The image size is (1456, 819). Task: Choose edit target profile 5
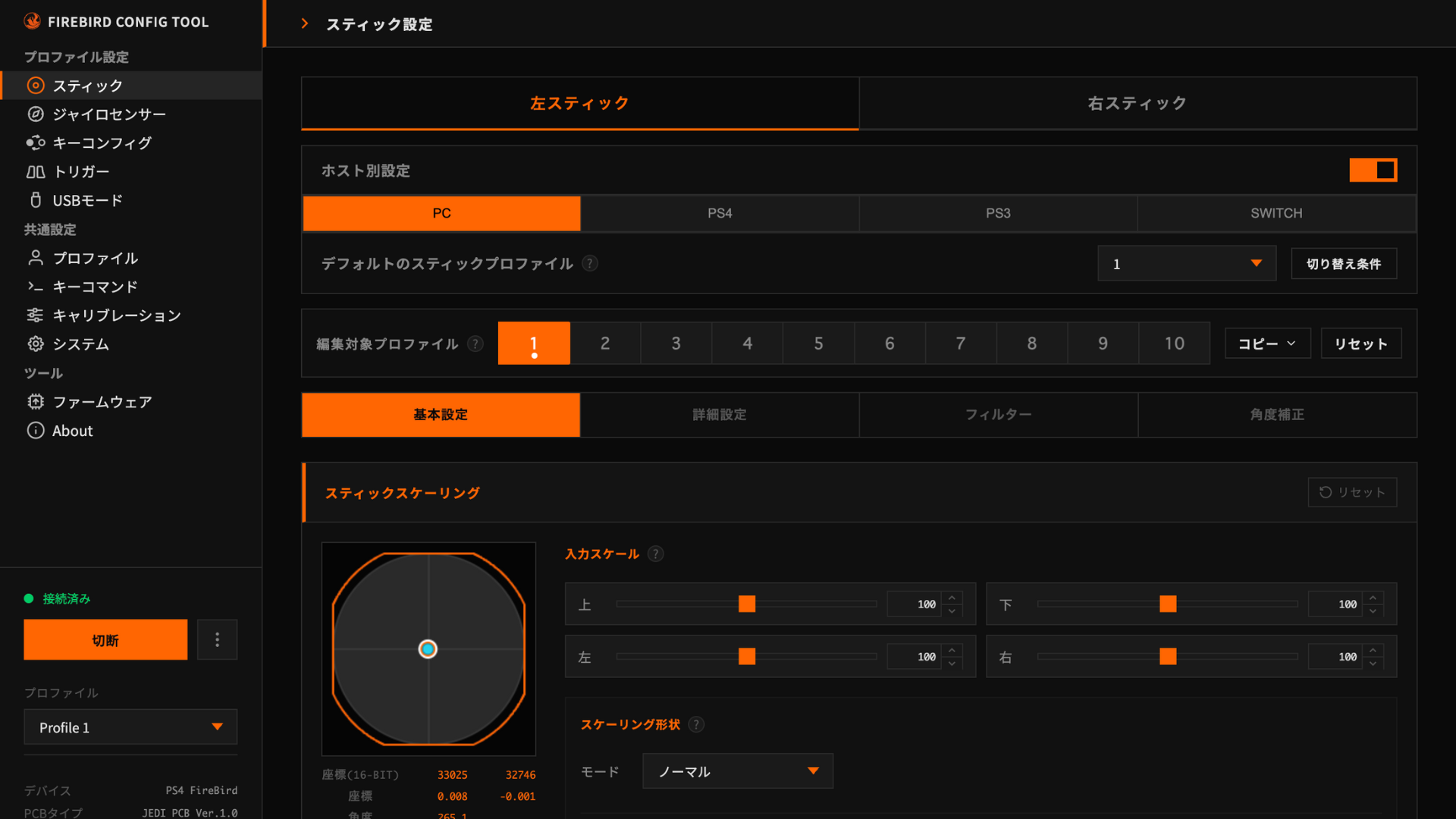coord(818,344)
